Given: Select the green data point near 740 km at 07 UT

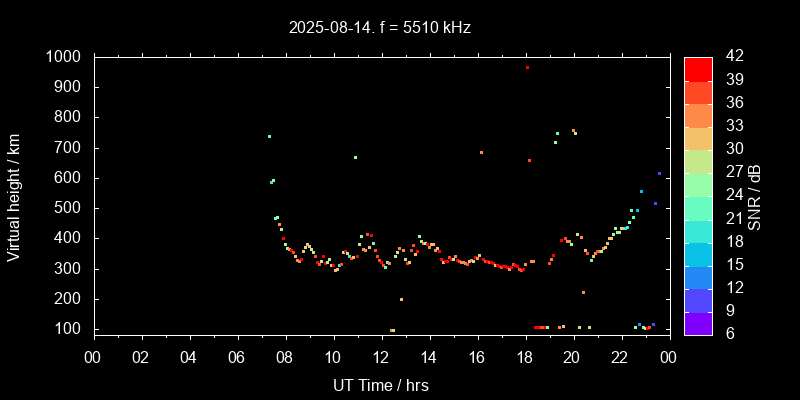Looking at the screenshot, I should coord(269,137).
